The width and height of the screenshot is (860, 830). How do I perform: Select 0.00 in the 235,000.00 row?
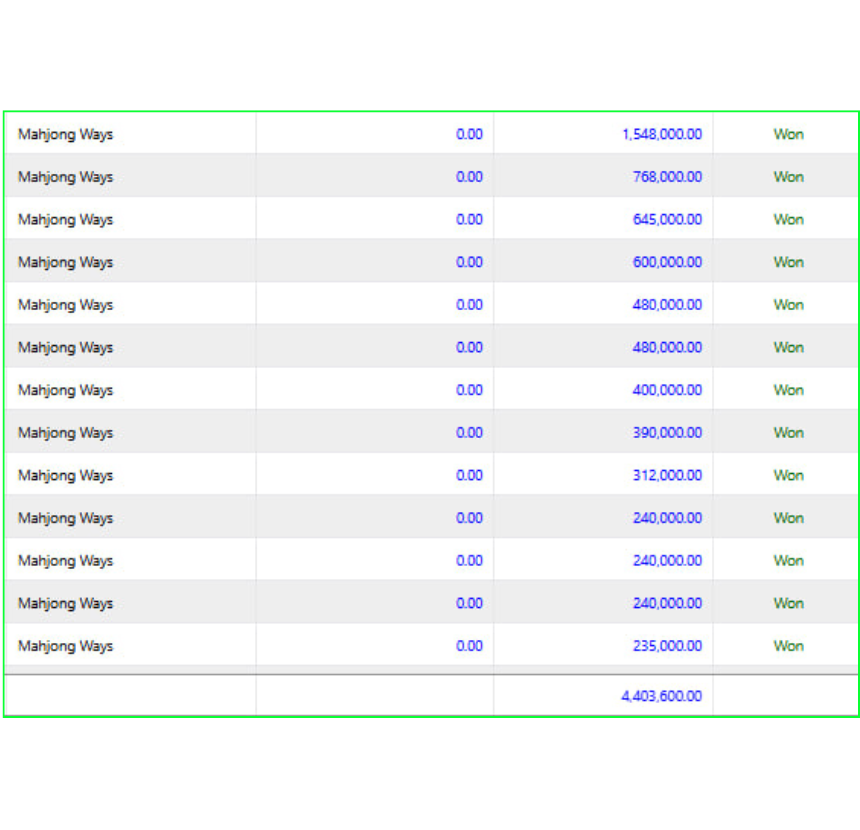coord(469,646)
